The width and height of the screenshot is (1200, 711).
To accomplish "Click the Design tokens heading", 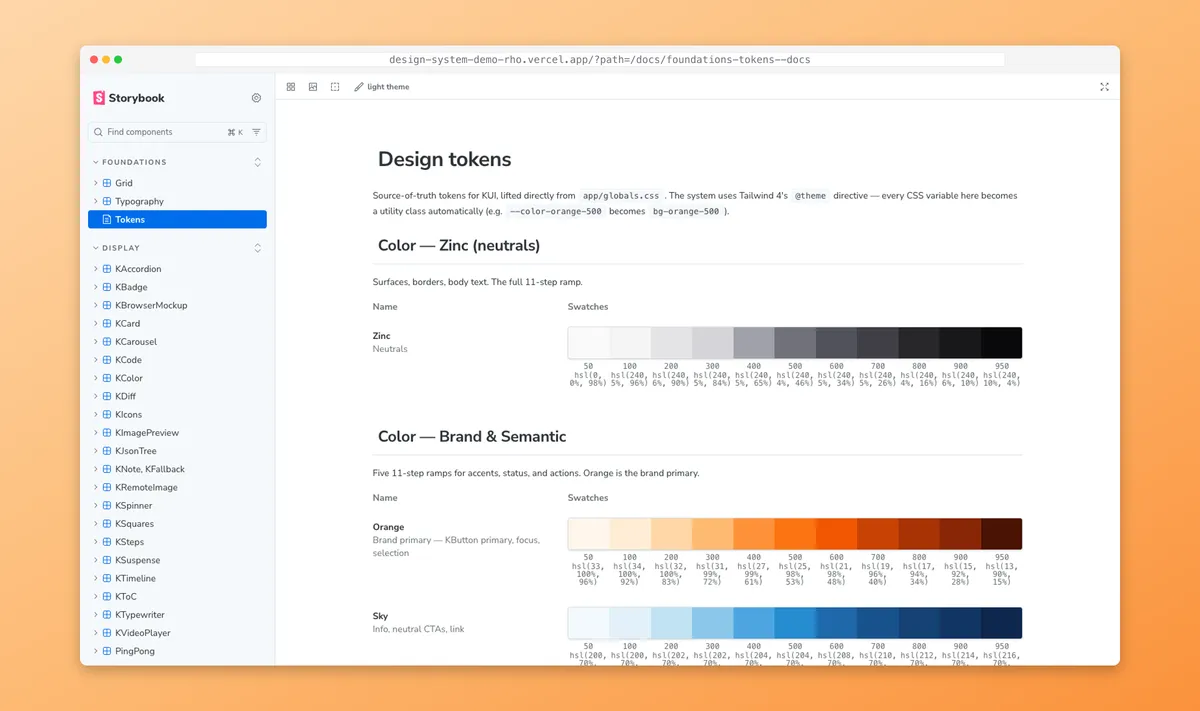I will pos(444,159).
